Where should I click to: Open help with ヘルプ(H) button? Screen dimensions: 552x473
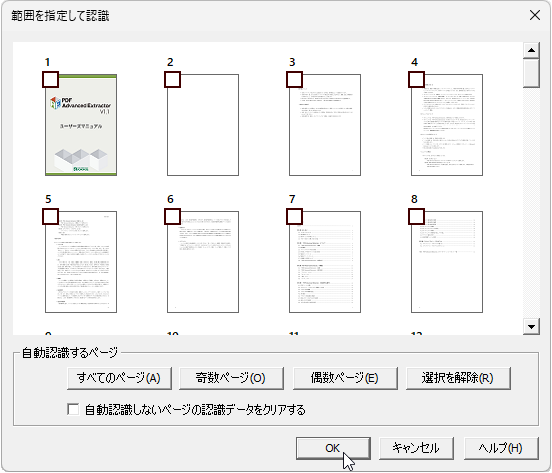501,448
